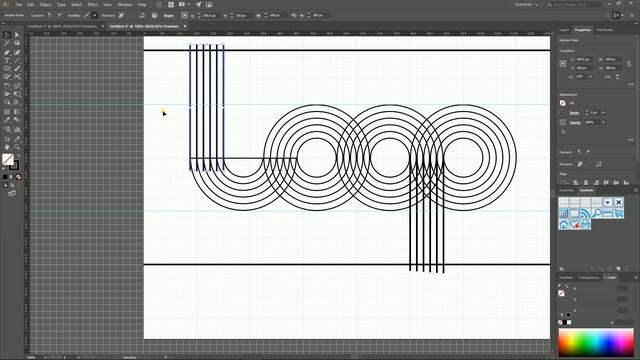Click the Home symbol in Symbols panel
The image size is (640, 360).
tap(564, 224)
